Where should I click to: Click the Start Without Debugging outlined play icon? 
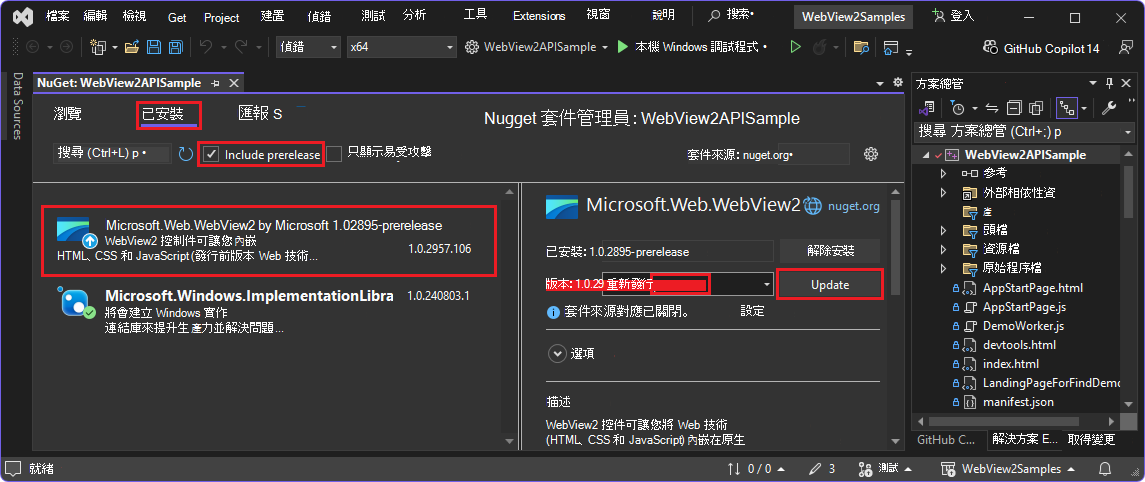pyautogui.click(x=795, y=47)
